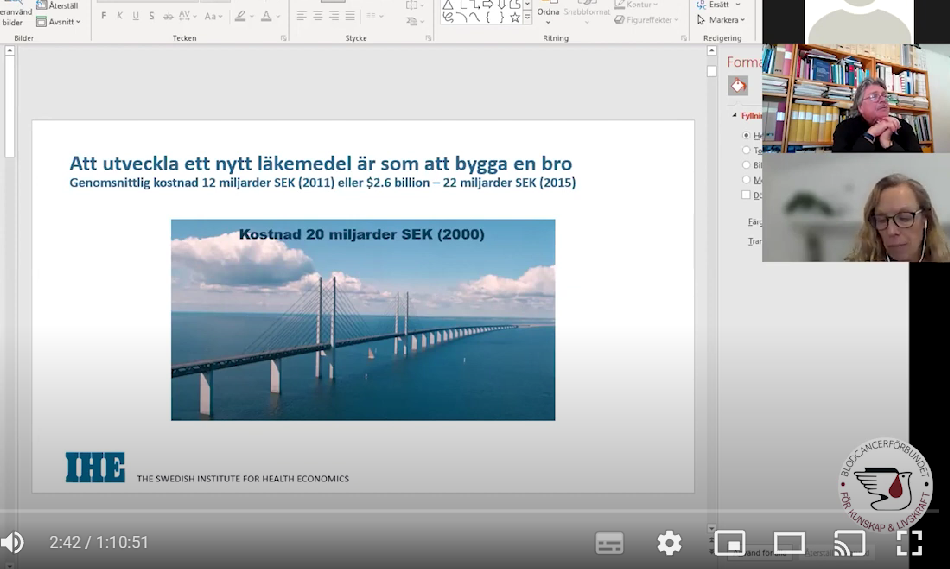Screen dimensions: 950x569
Task: Enable miniplayer mode
Action: (730, 543)
